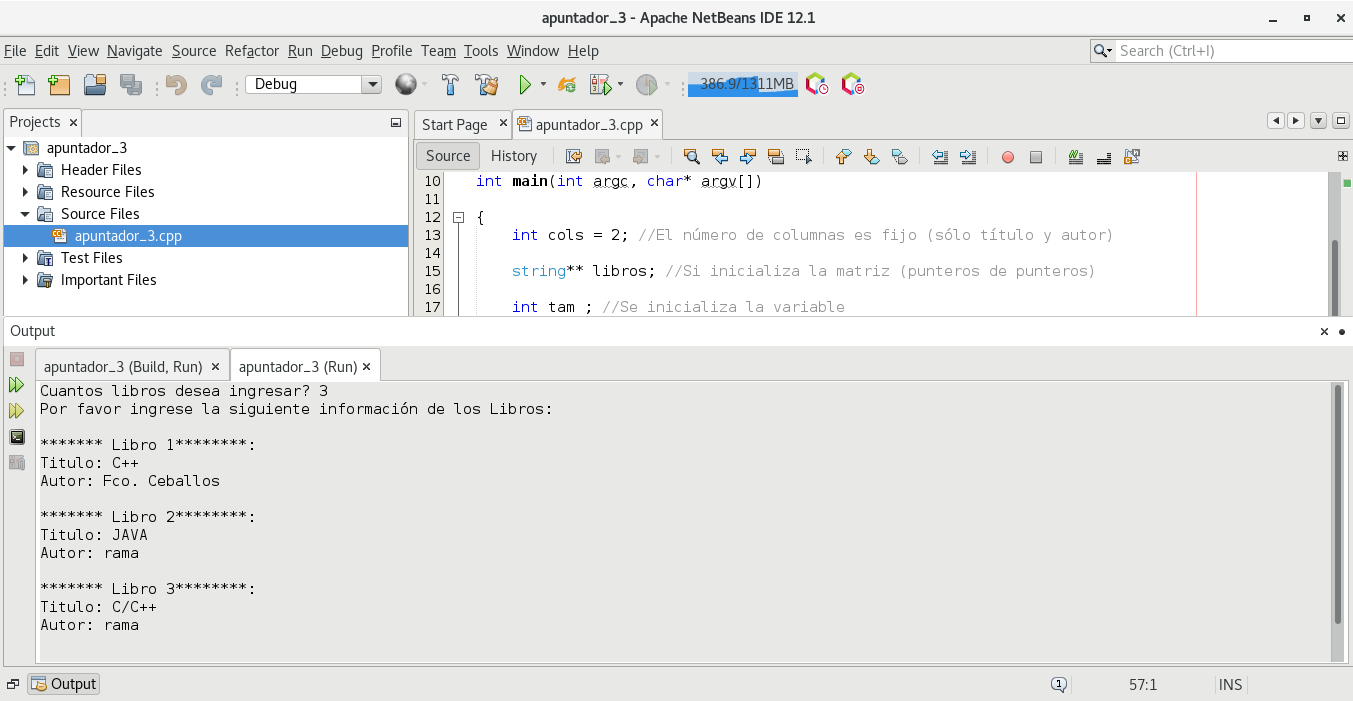
Task: Click the memory usage bar 386.9/1311MB
Action: coord(742,85)
